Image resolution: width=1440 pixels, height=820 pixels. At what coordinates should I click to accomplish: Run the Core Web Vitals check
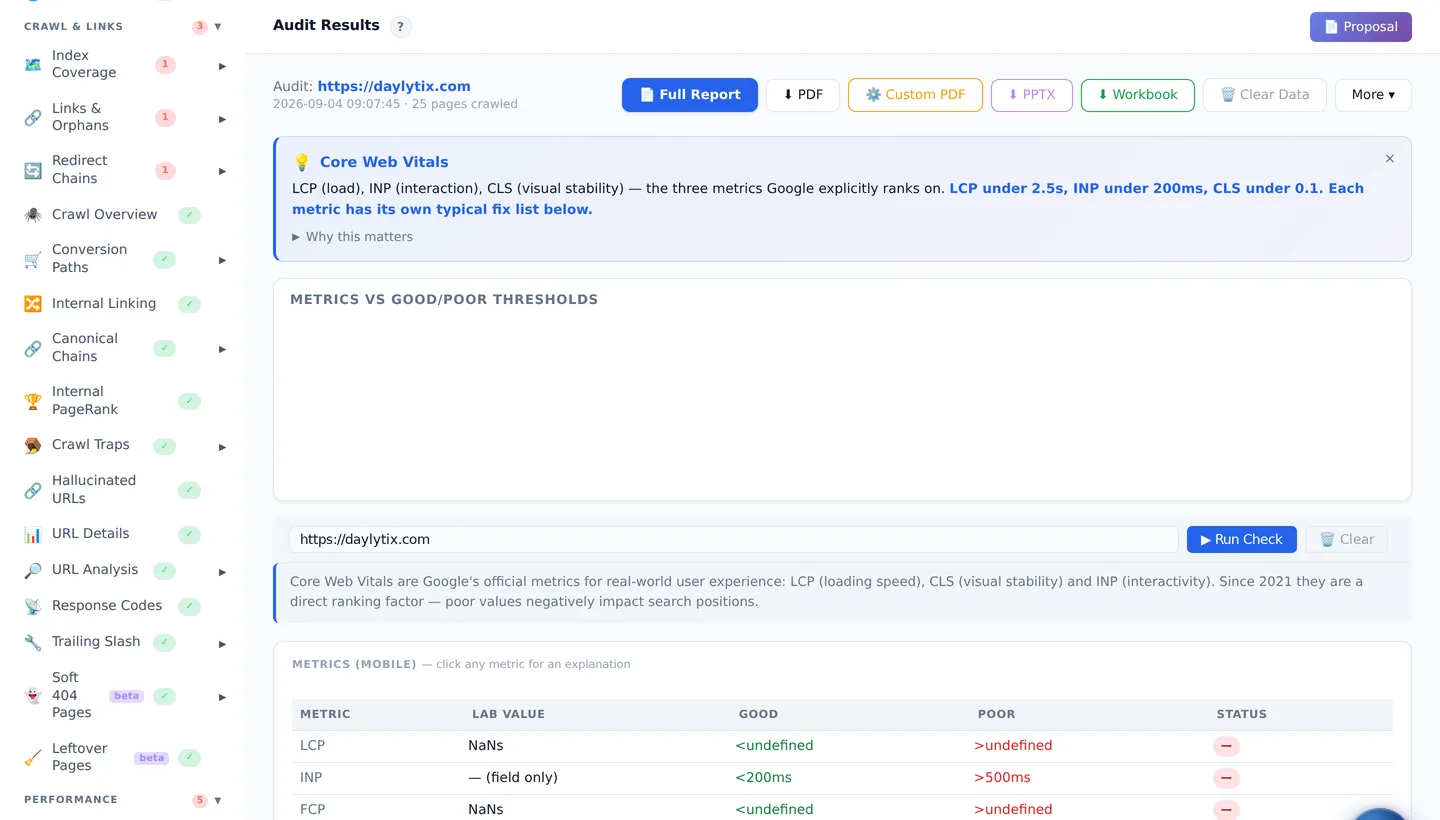click(x=1242, y=540)
